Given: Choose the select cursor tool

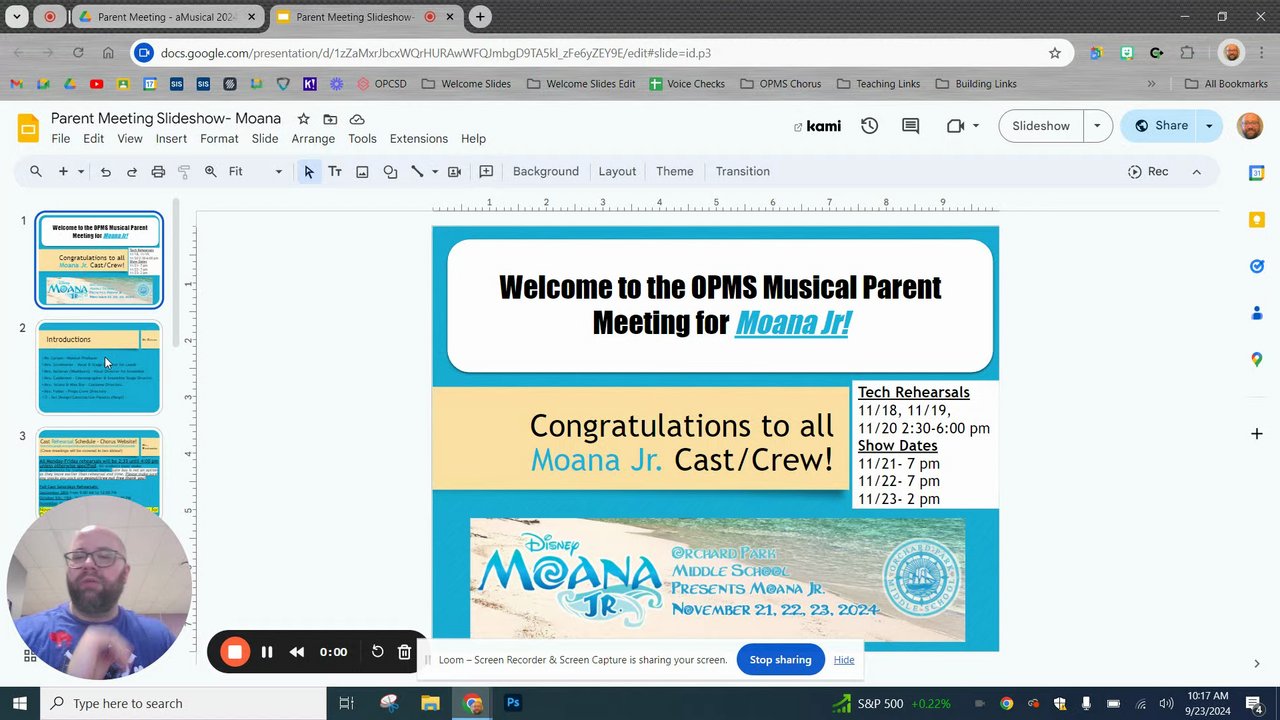Looking at the screenshot, I should pos(309,172).
